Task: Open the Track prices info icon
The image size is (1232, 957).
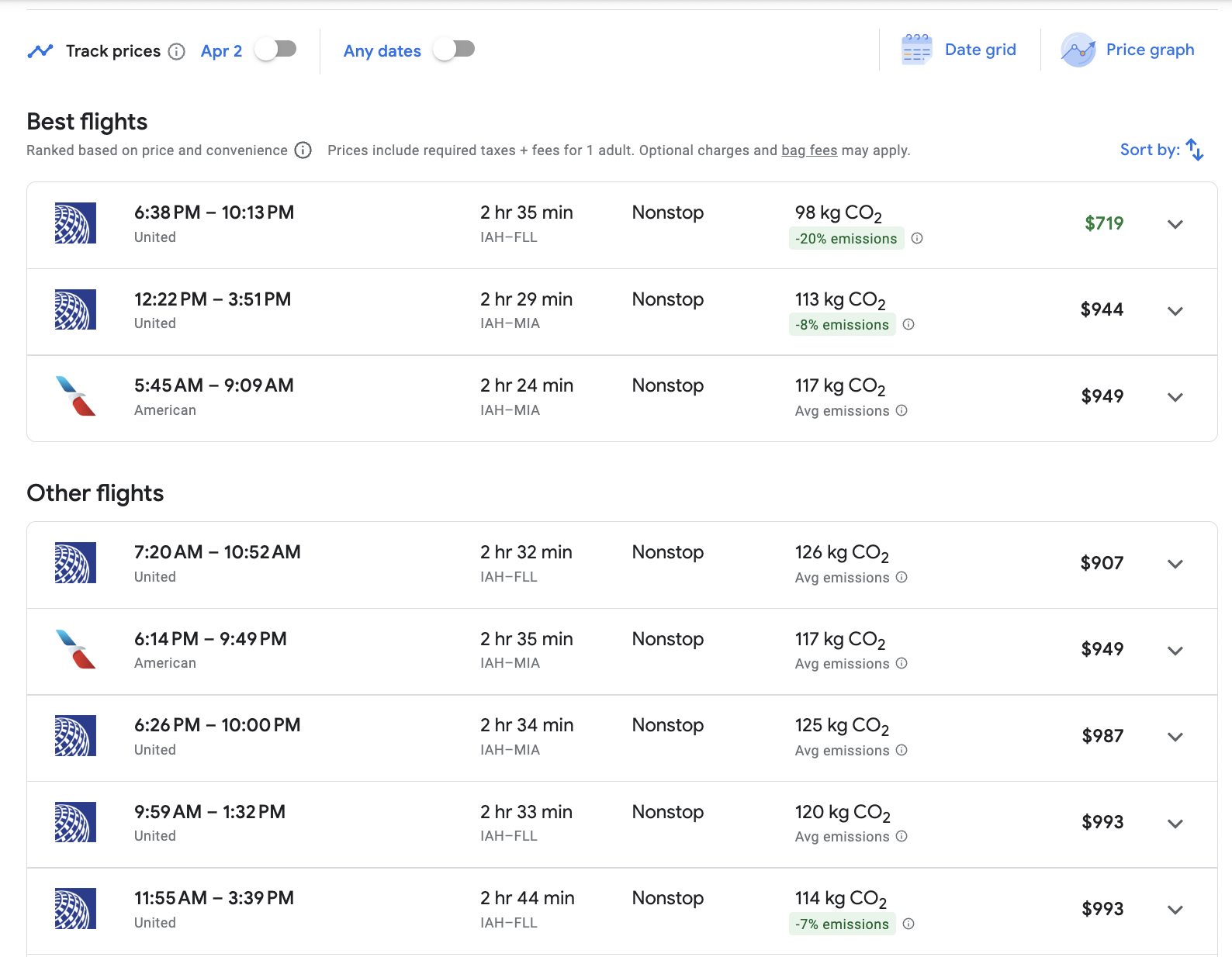Action: coord(177,51)
